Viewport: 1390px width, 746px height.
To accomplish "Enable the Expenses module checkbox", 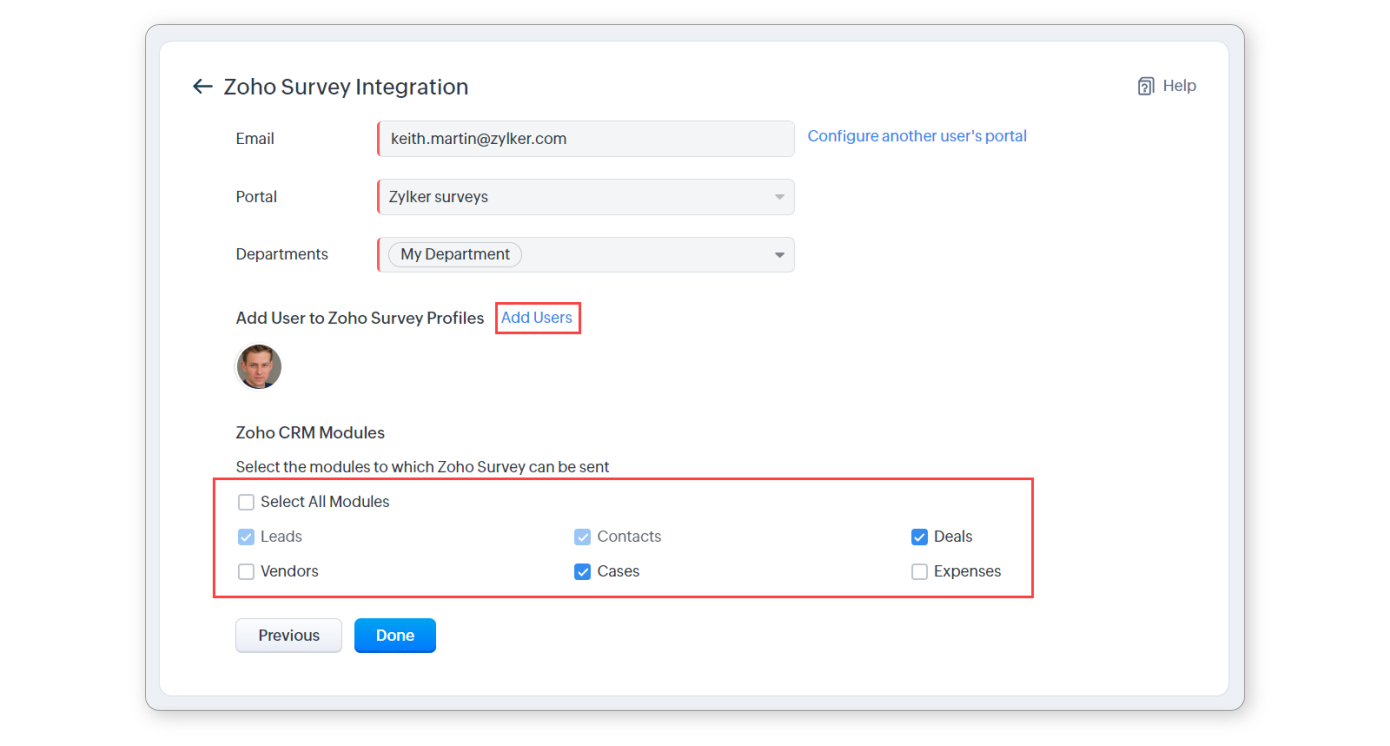I will coord(919,572).
